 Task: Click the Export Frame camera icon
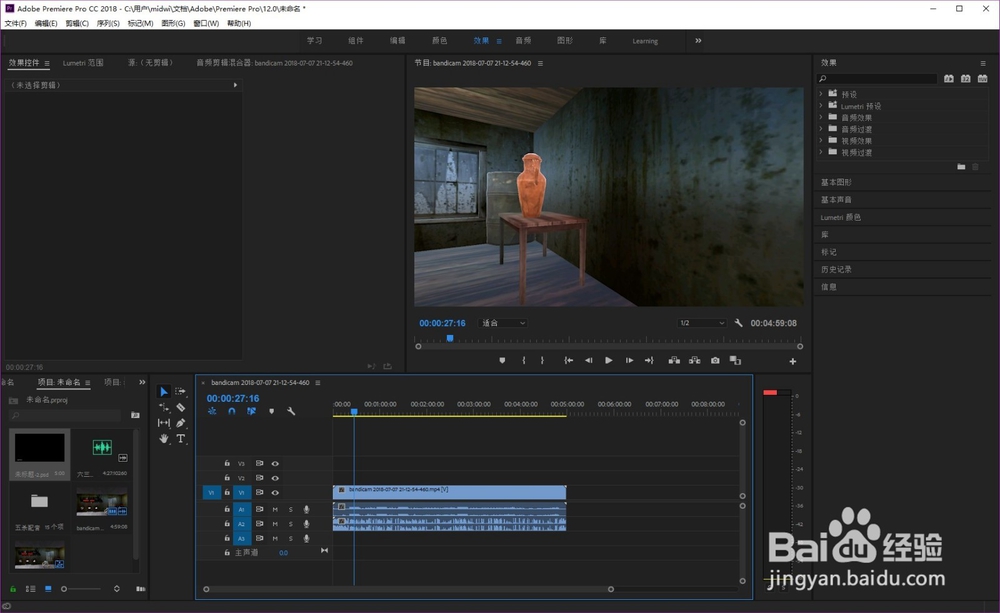pos(715,360)
